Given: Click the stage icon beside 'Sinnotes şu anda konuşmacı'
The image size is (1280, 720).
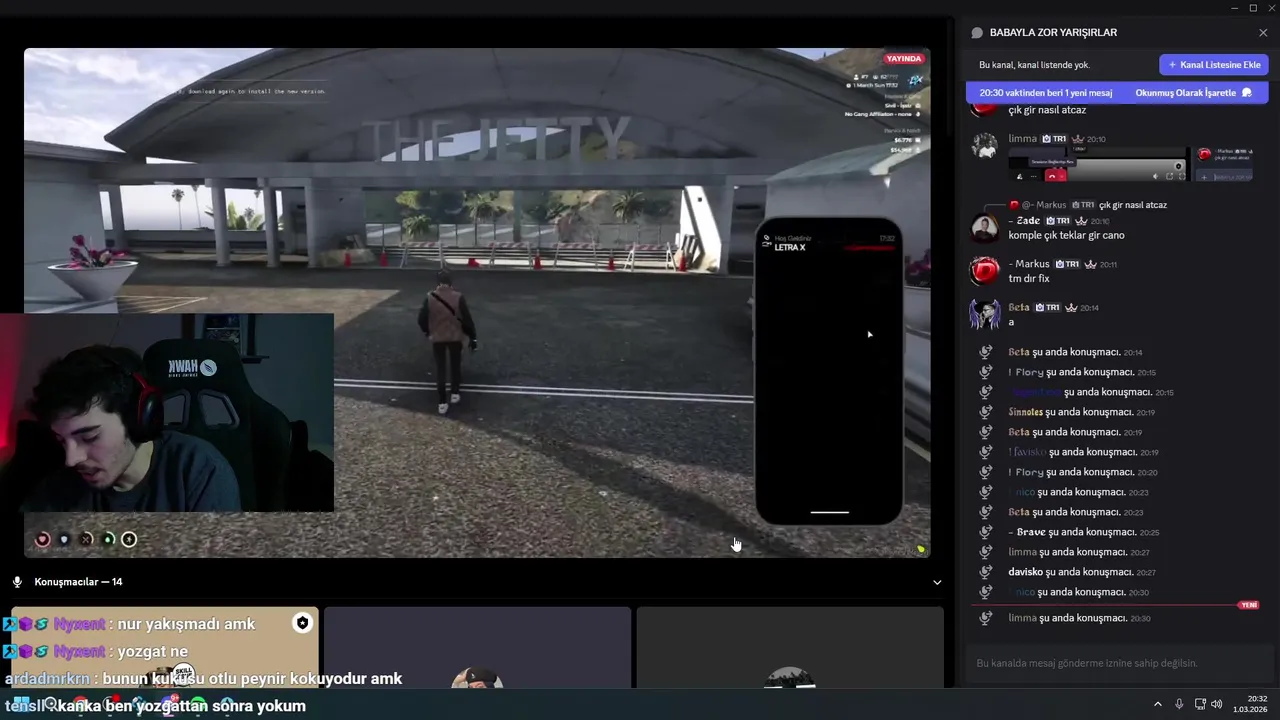Looking at the screenshot, I should [x=985, y=412].
